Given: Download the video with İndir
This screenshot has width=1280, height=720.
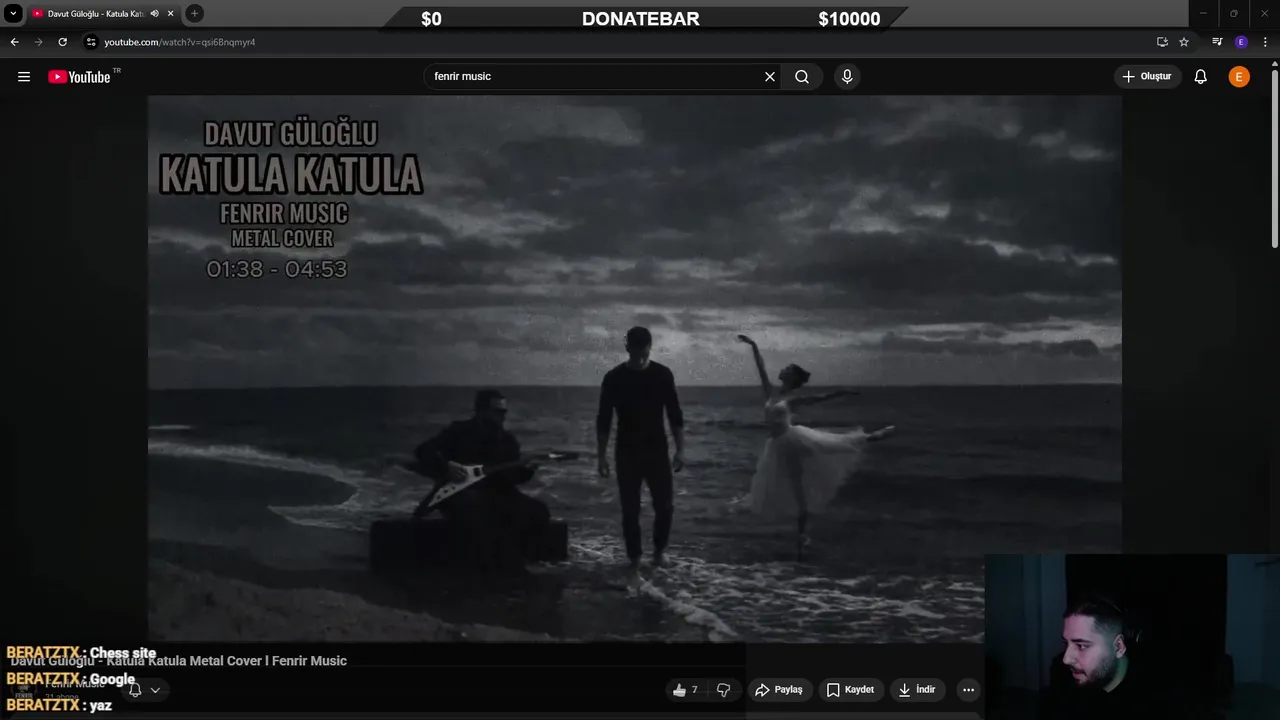Looking at the screenshot, I should pos(917,690).
